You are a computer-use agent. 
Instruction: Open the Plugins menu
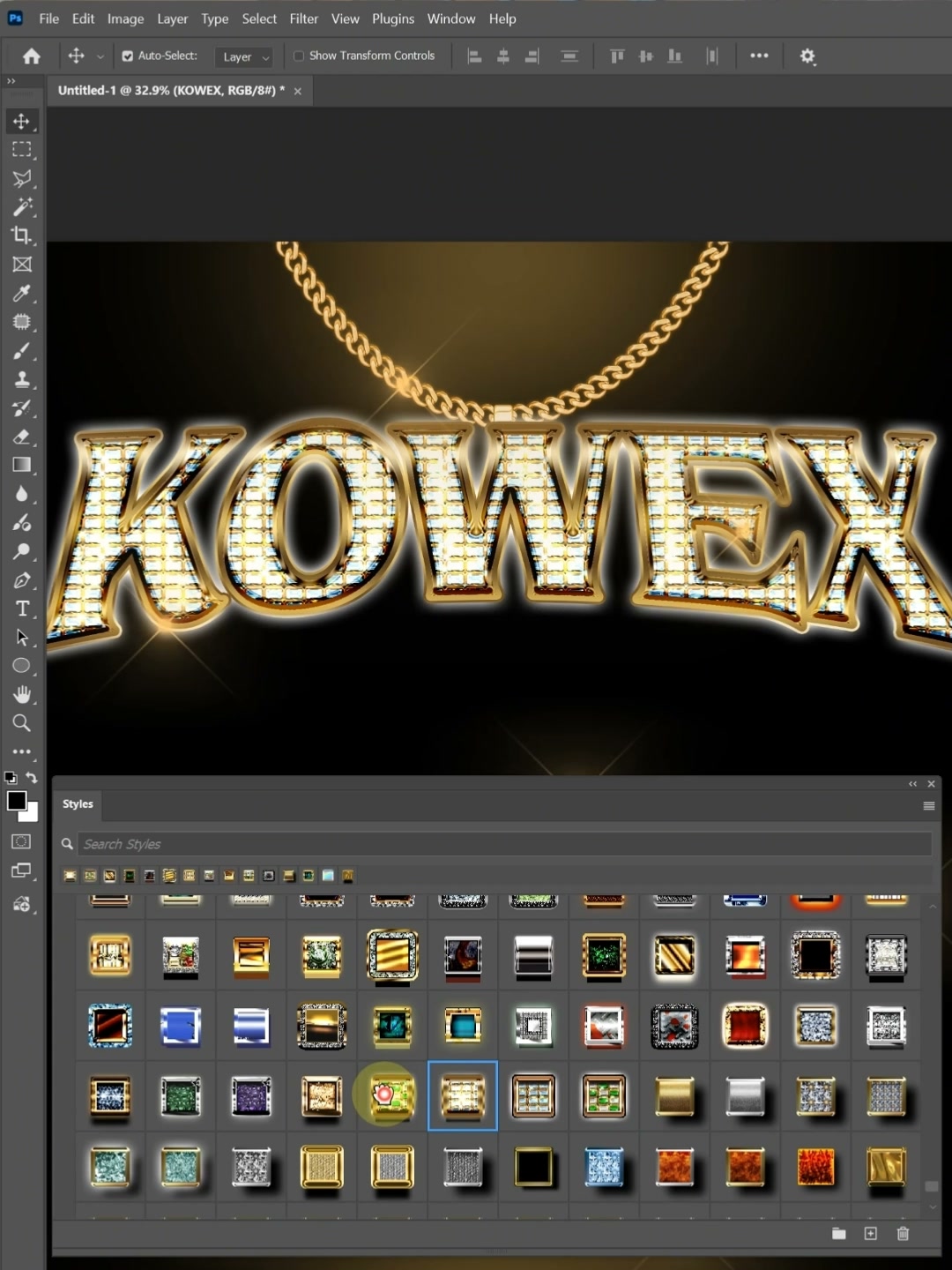[393, 19]
